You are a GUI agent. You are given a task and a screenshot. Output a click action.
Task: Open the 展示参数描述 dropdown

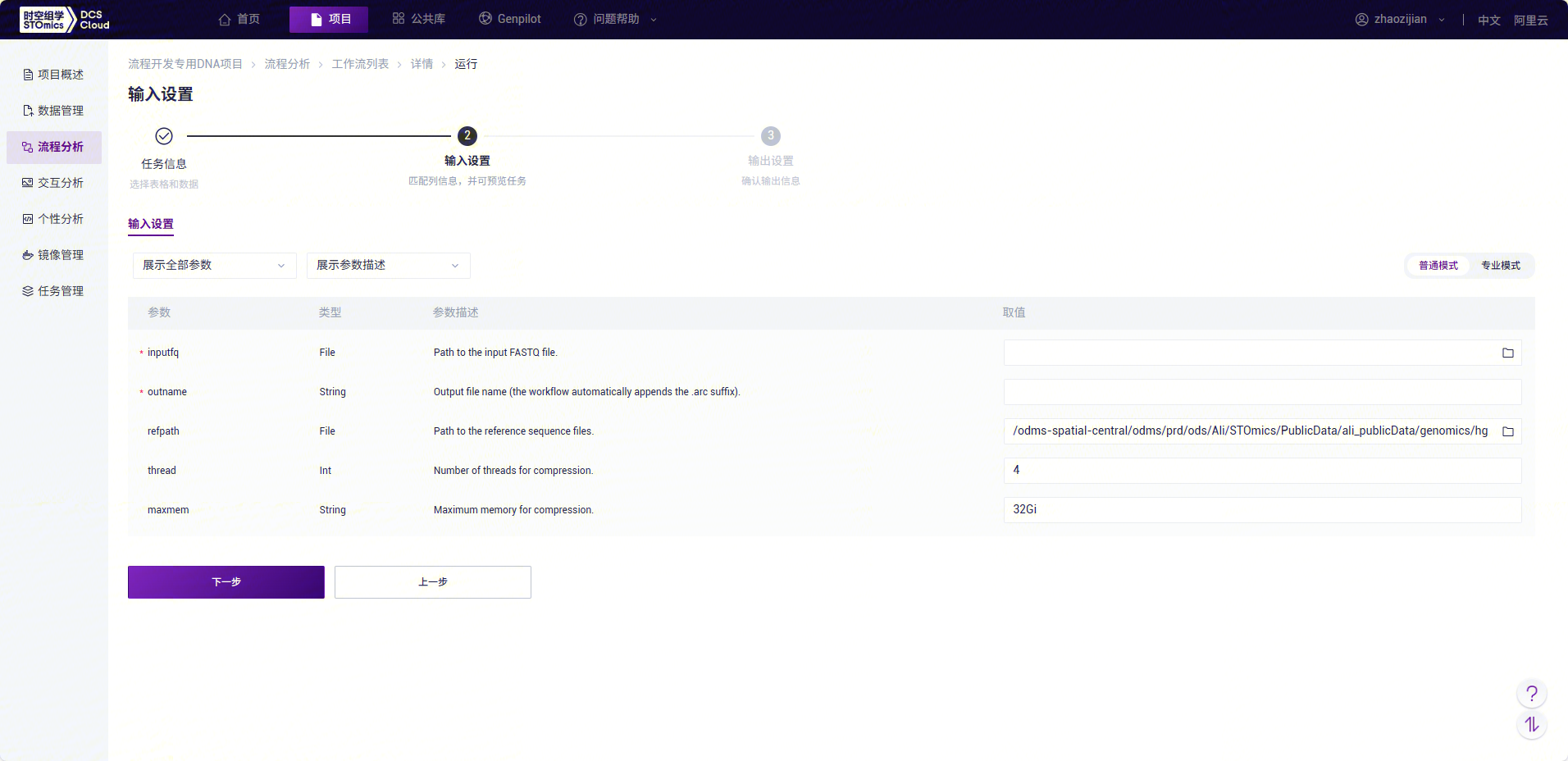click(389, 265)
